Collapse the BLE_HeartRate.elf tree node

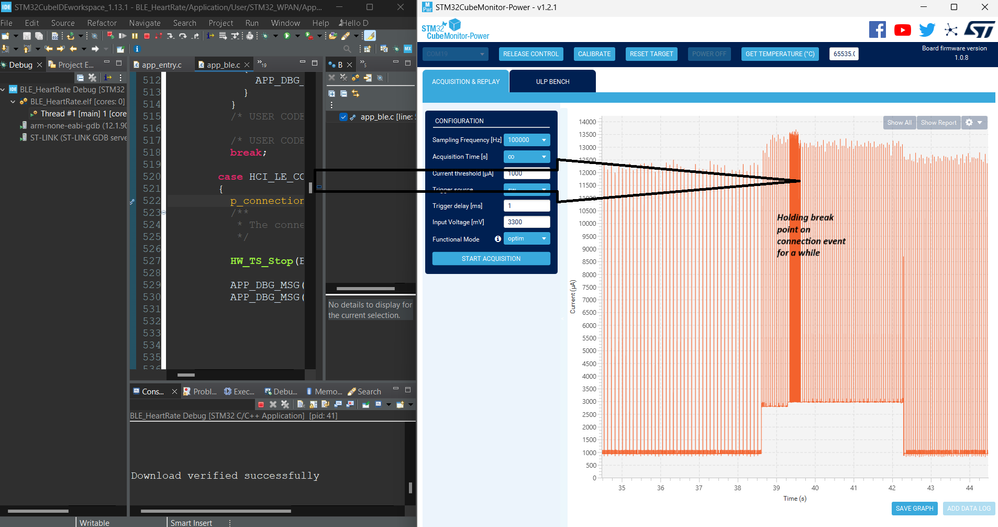click(13, 102)
